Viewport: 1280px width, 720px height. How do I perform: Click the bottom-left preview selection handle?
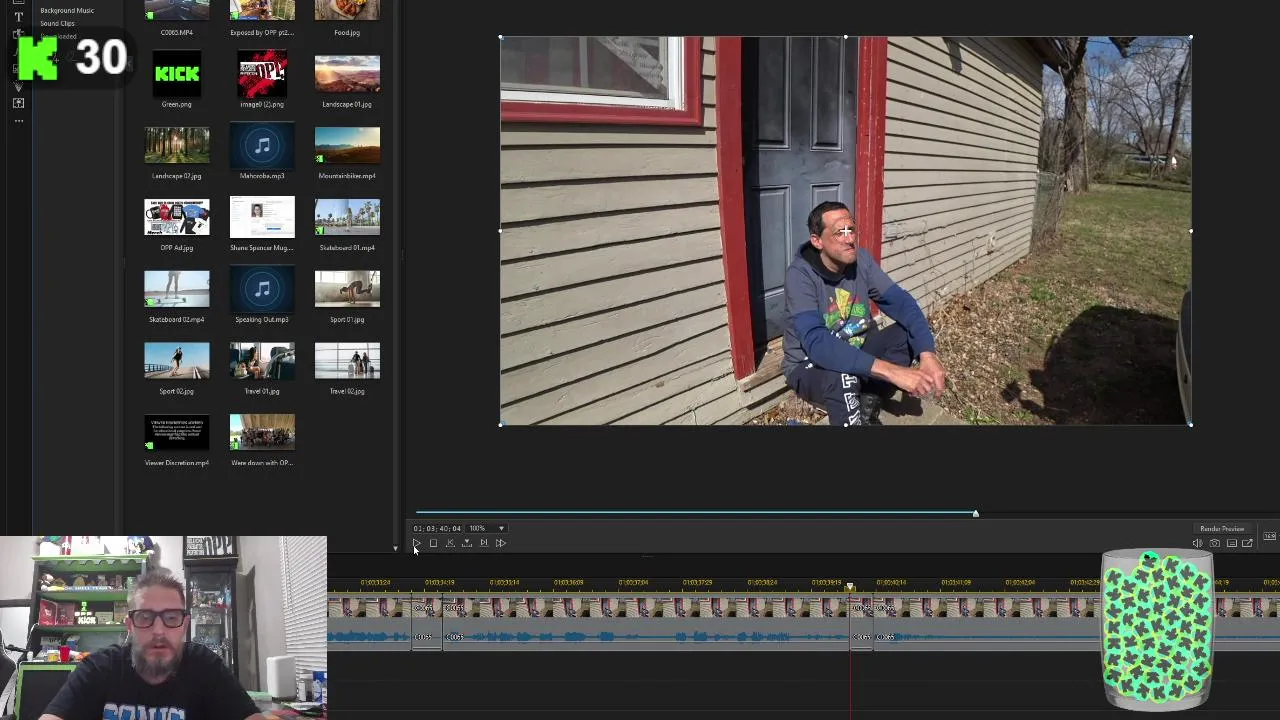click(x=500, y=424)
